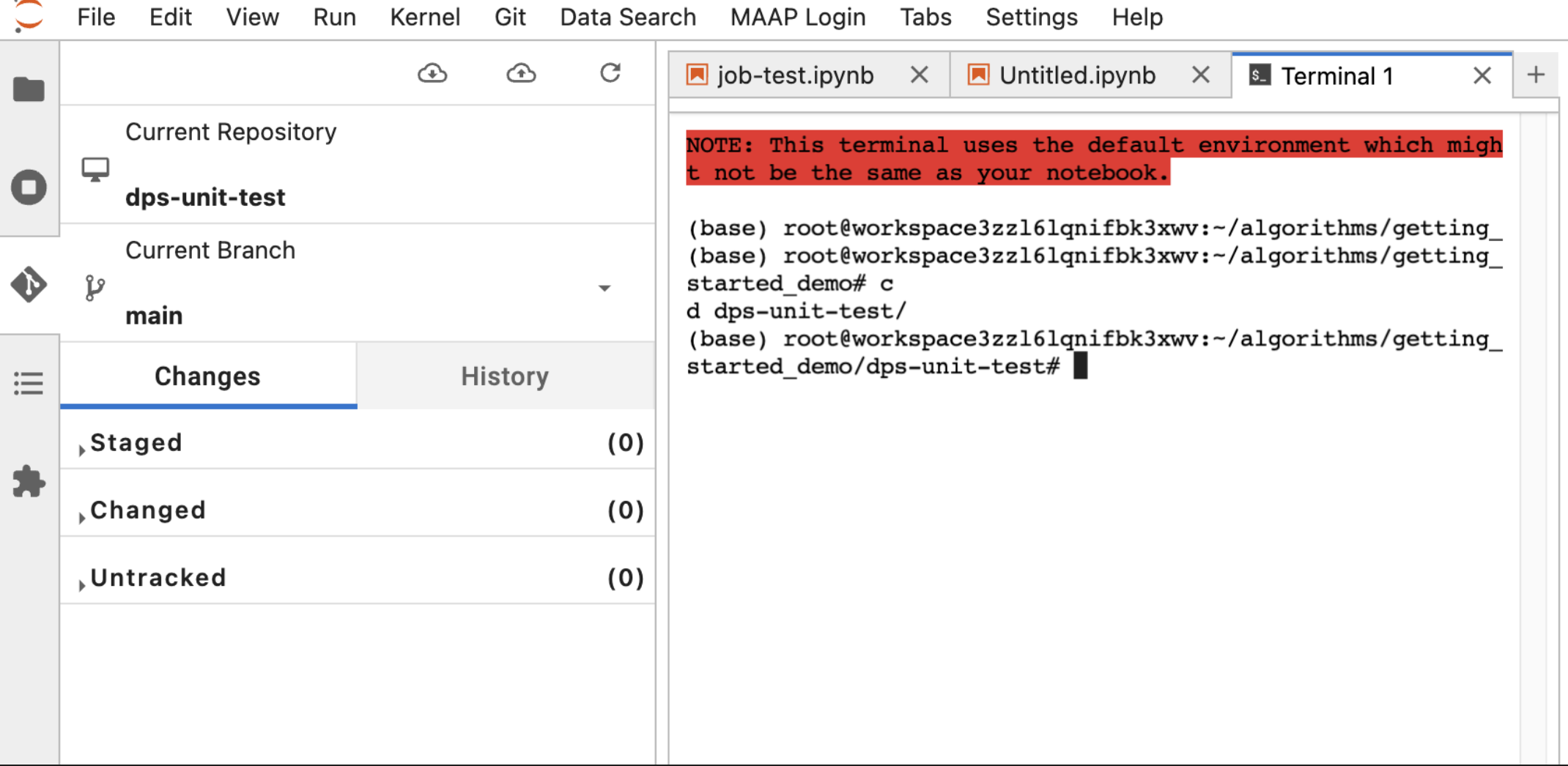Close the Untitled.ipynb tab

[1201, 75]
